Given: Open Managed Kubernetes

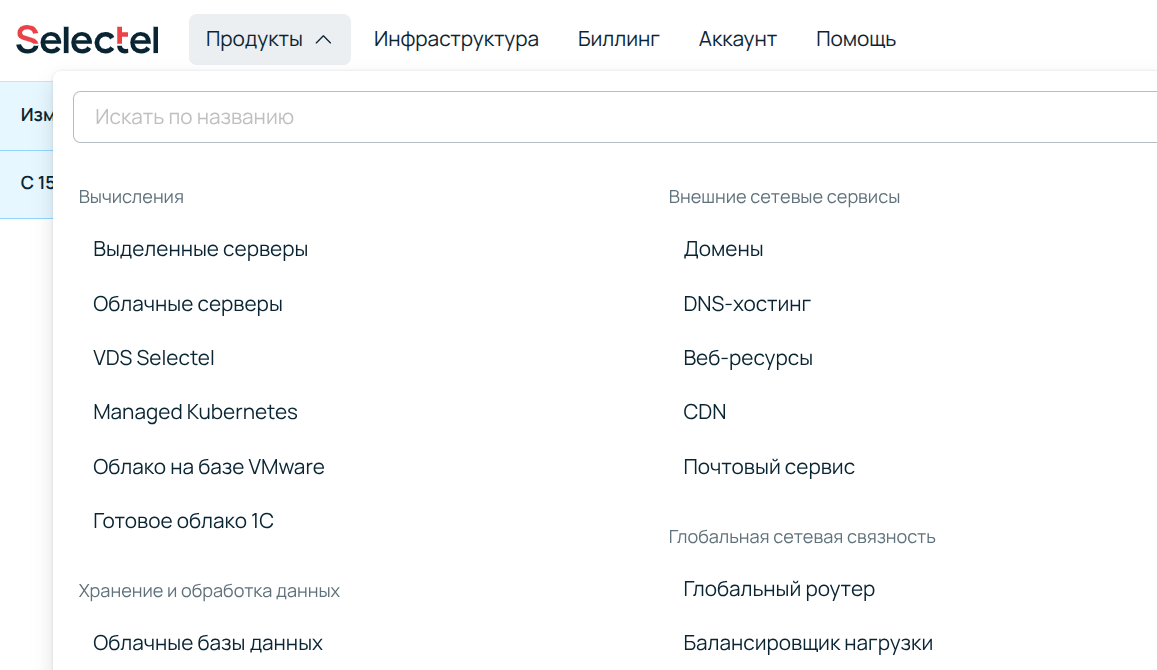Looking at the screenshot, I should 194,411.
